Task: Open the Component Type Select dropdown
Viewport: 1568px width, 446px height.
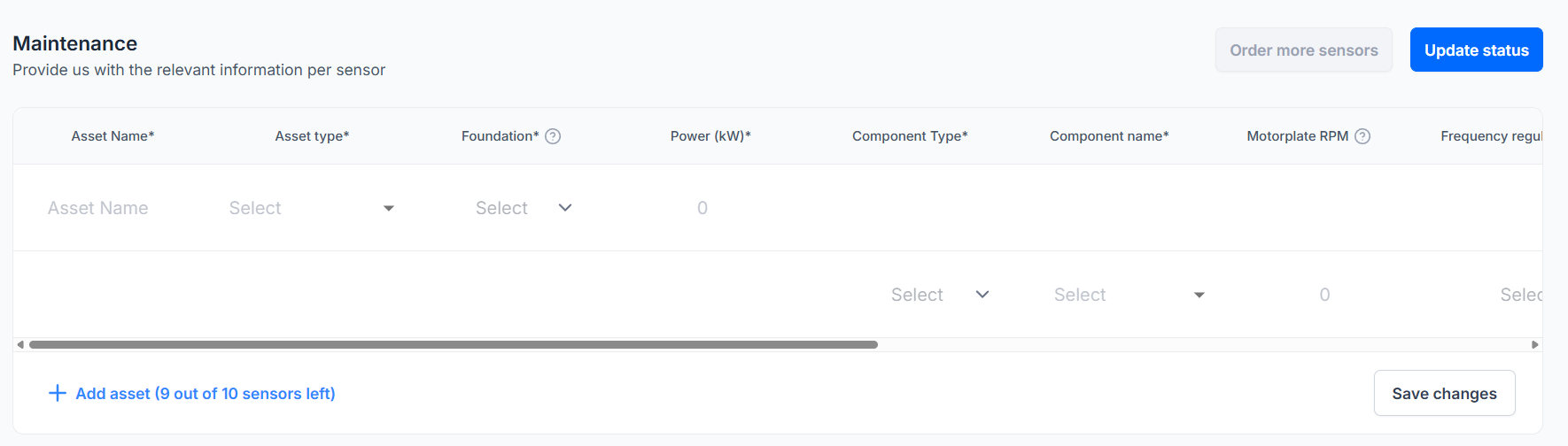Action: 939,295
